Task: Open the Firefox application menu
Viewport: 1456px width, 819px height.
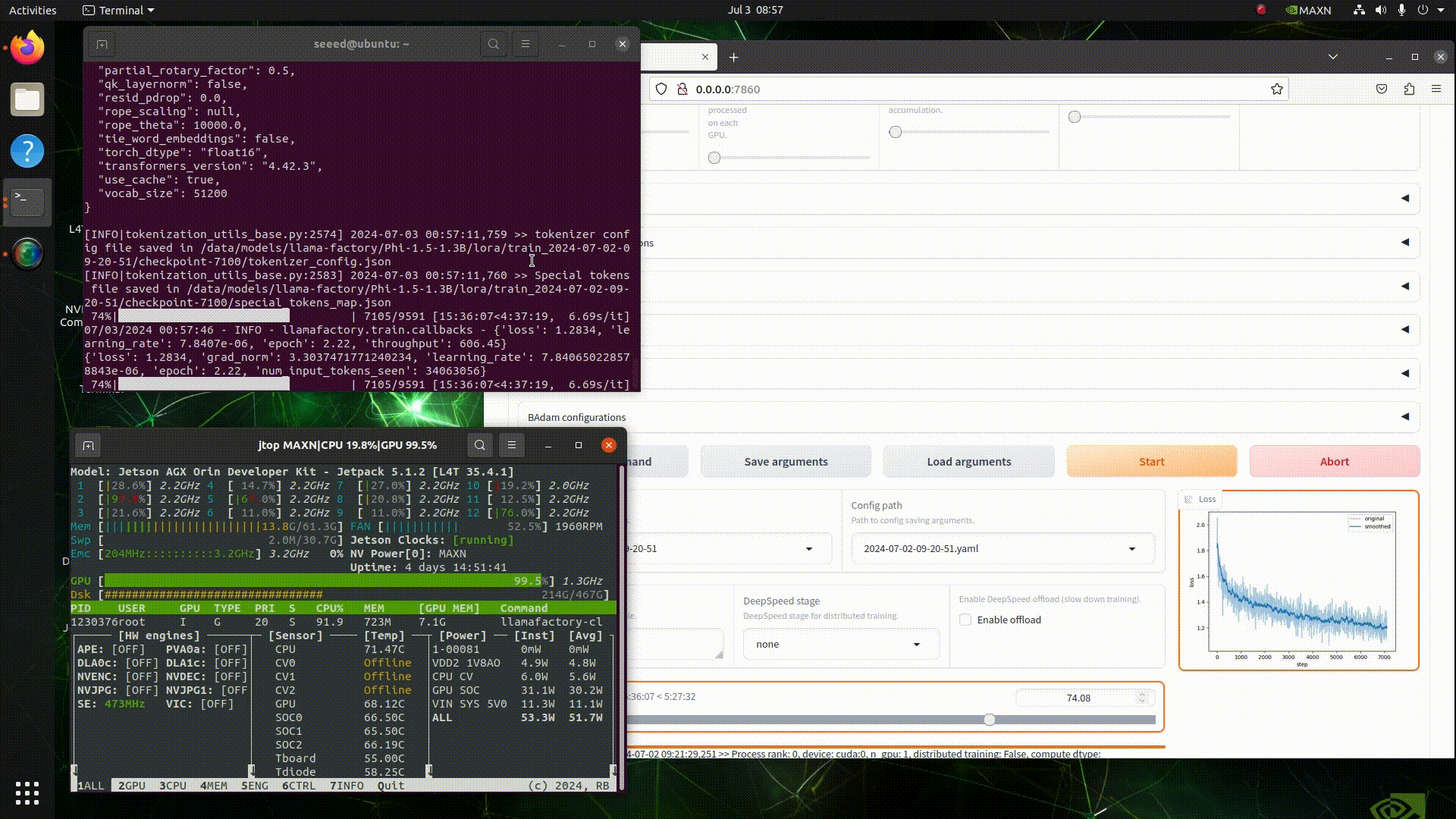Action: (1436, 89)
